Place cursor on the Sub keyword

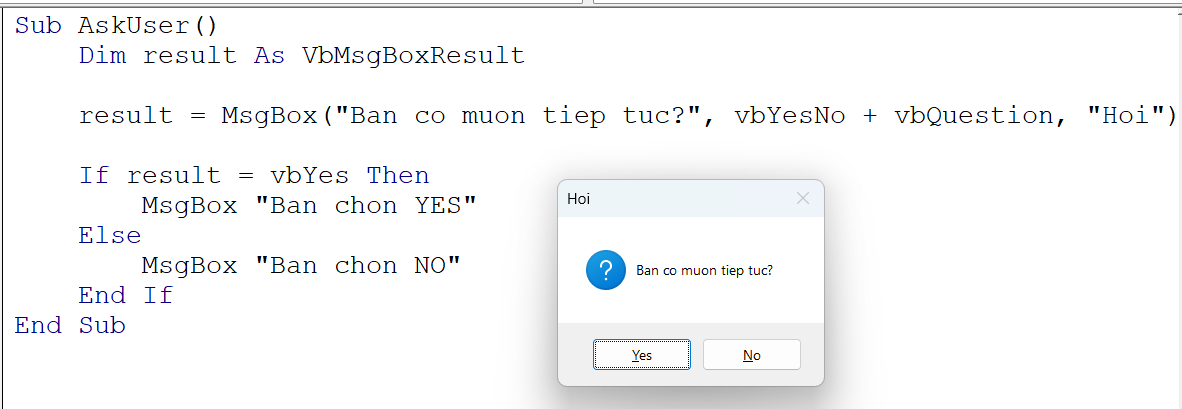pyautogui.click(x=38, y=26)
